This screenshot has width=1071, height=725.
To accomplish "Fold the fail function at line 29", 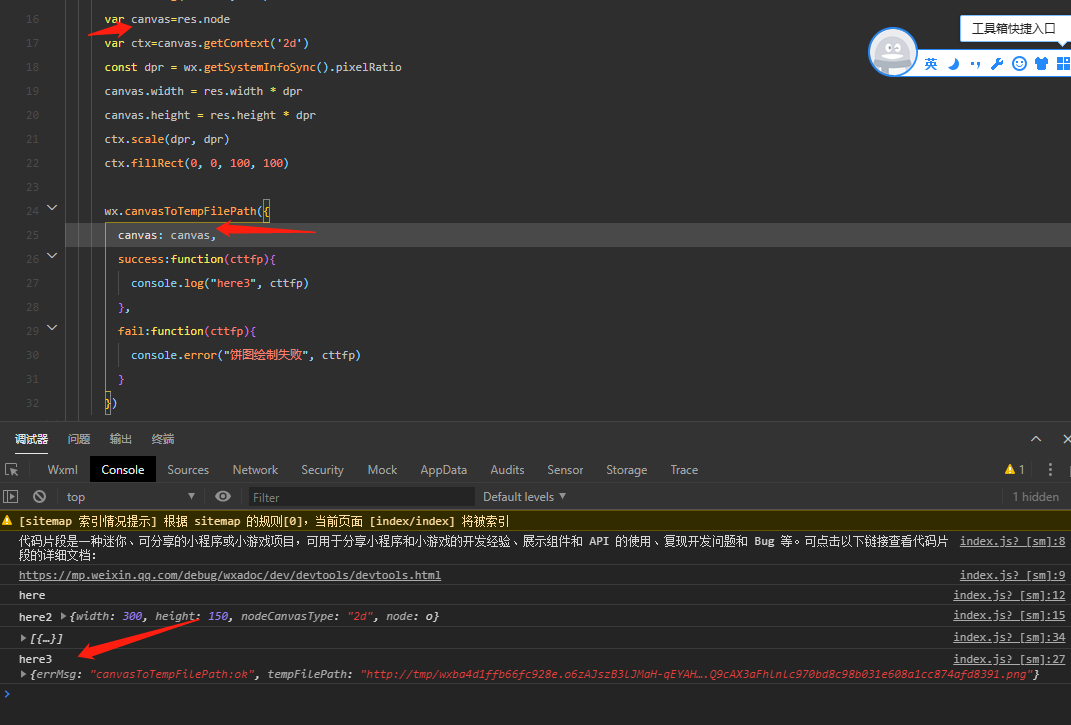I will pos(52,327).
